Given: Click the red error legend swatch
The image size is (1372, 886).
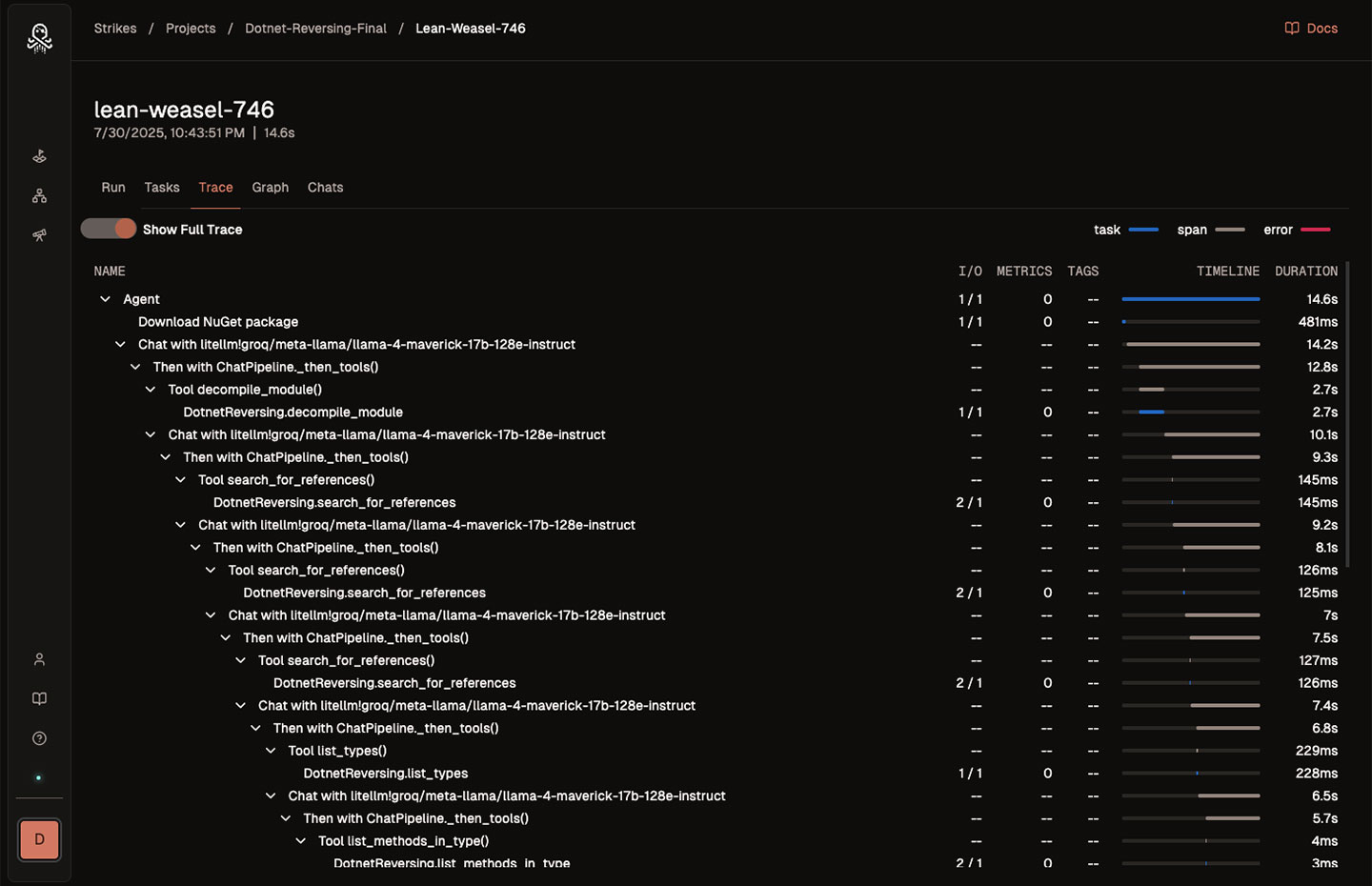Looking at the screenshot, I should [x=1316, y=230].
